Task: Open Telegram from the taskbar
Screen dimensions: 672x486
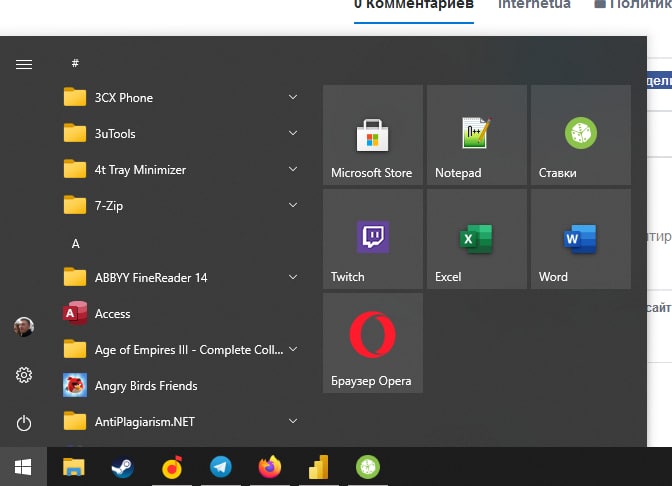Action: (x=221, y=467)
